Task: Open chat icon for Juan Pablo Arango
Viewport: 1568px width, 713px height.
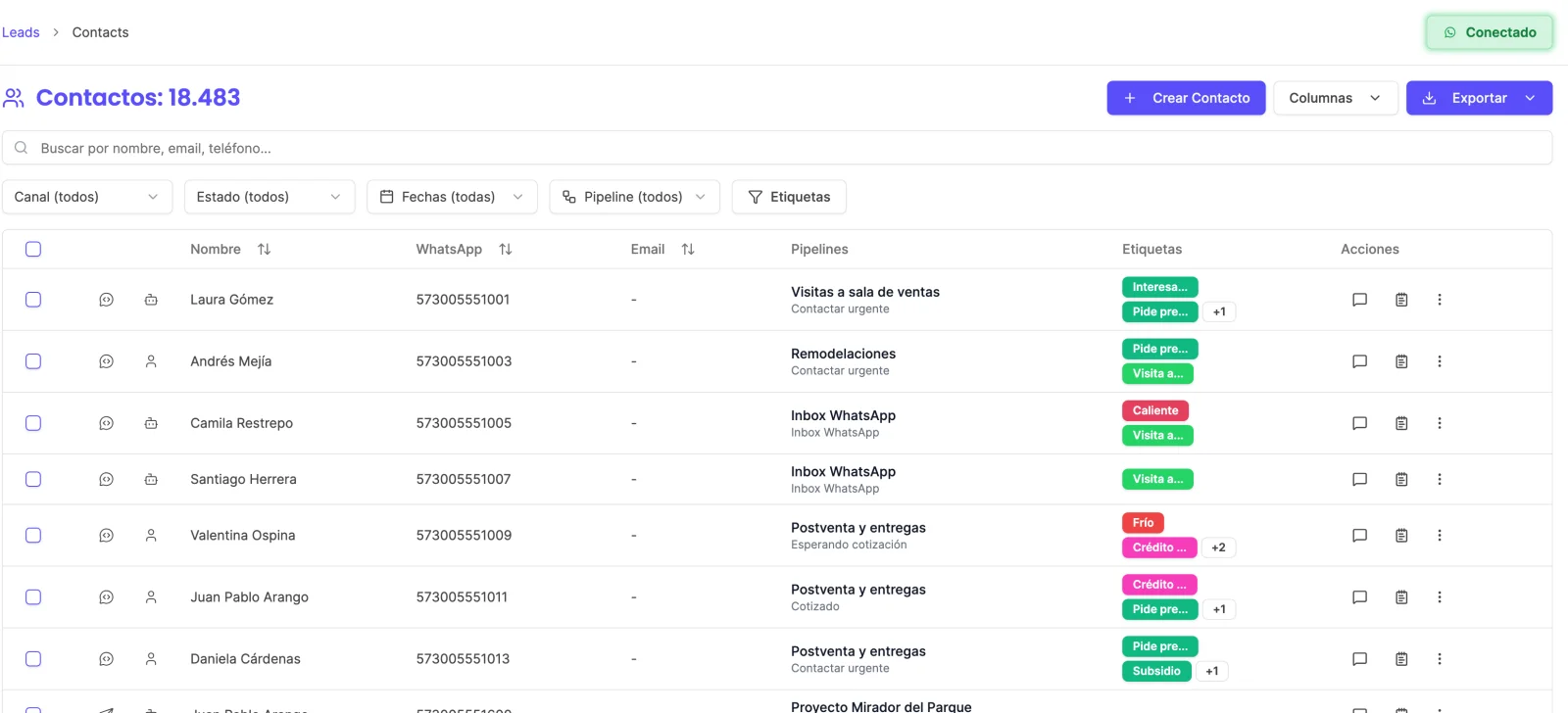Action: (x=1359, y=597)
